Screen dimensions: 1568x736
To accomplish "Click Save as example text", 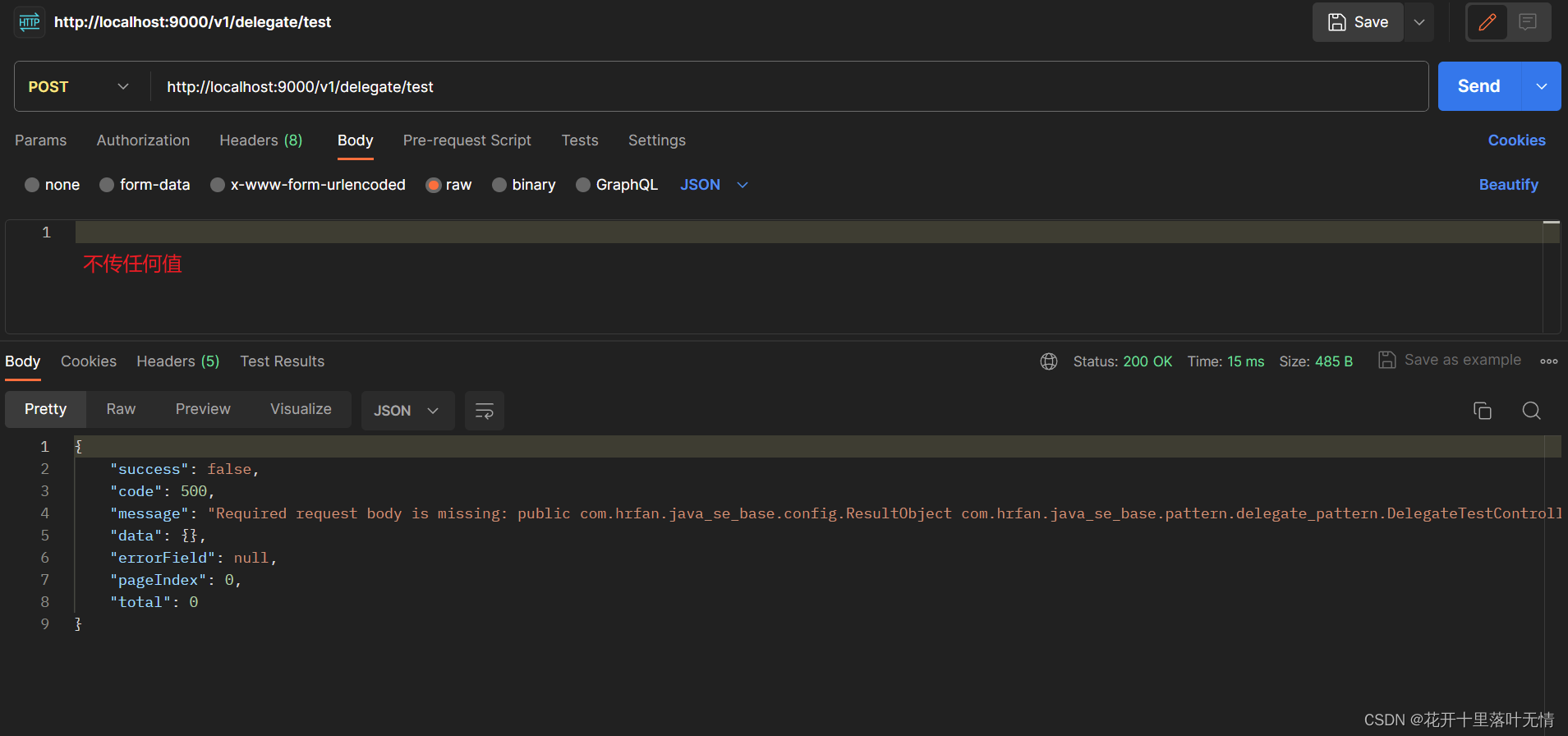I will (x=1463, y=360).
